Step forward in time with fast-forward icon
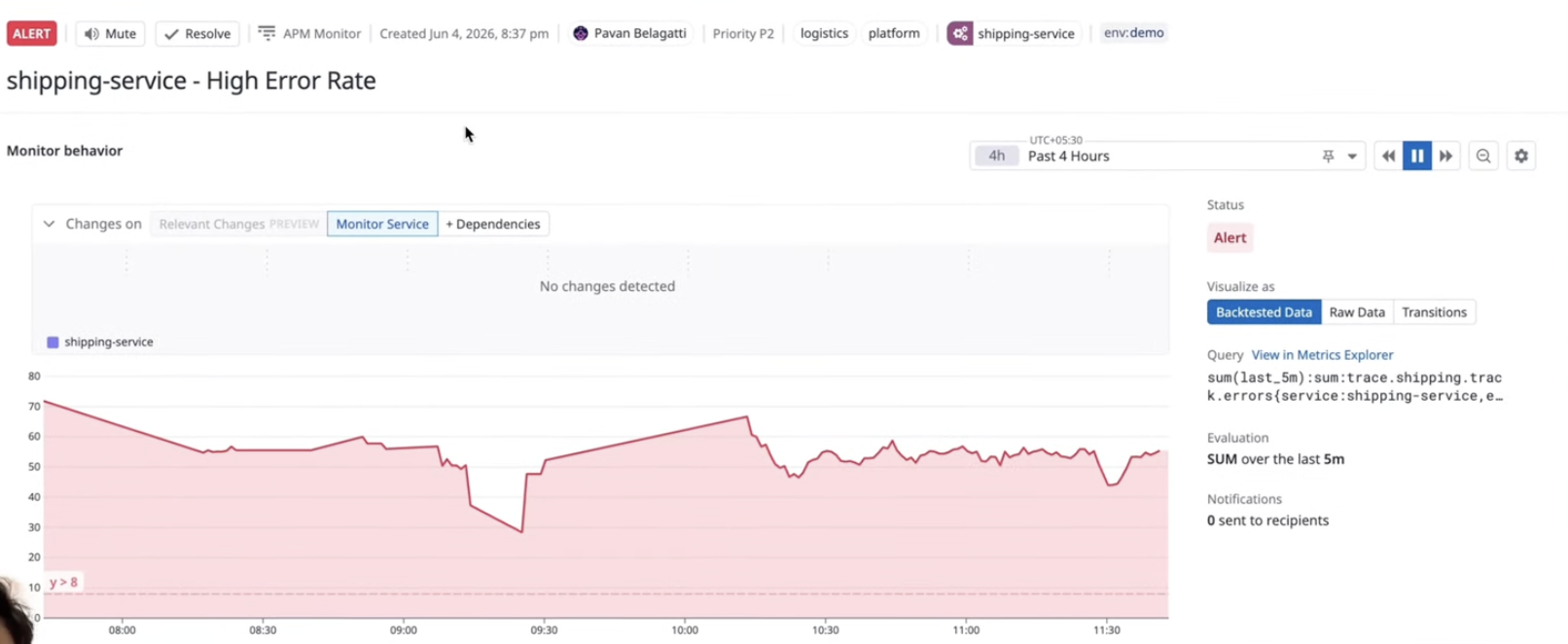Screen dimensions: 1568x644 1446,156
